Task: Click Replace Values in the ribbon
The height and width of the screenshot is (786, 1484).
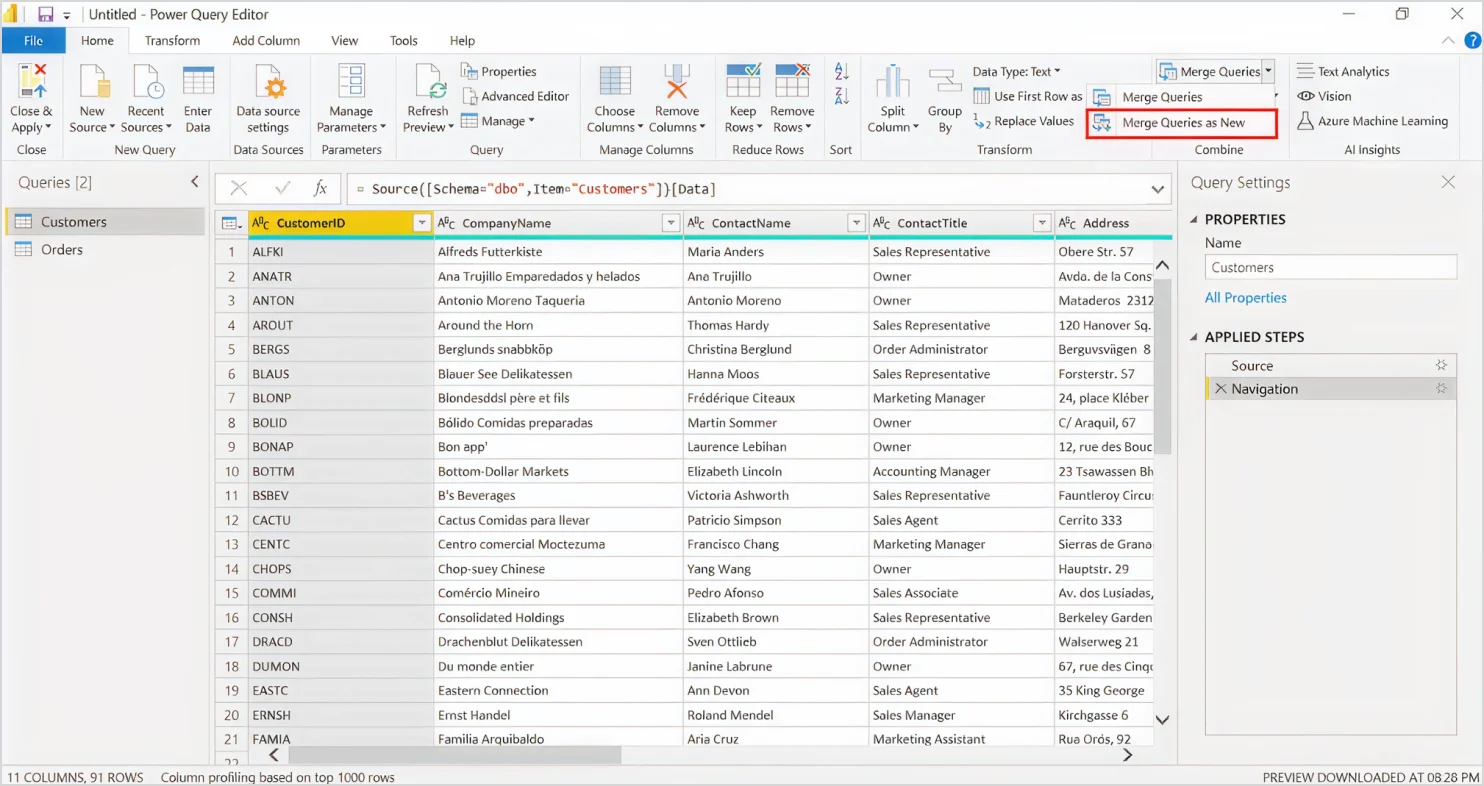Action: pyautogui.click(x=1024, y=121)
